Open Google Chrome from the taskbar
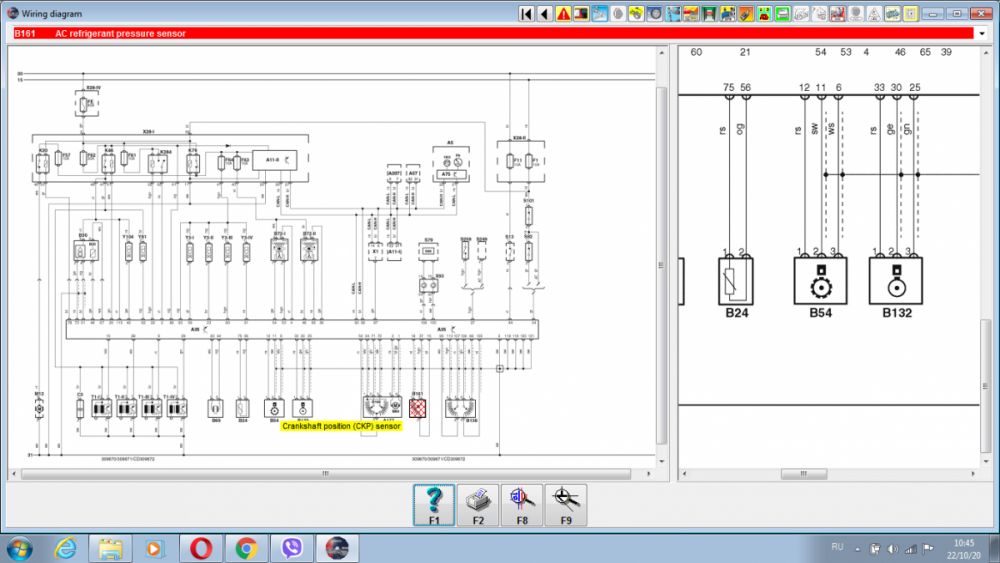 click(x=247, y=548)
